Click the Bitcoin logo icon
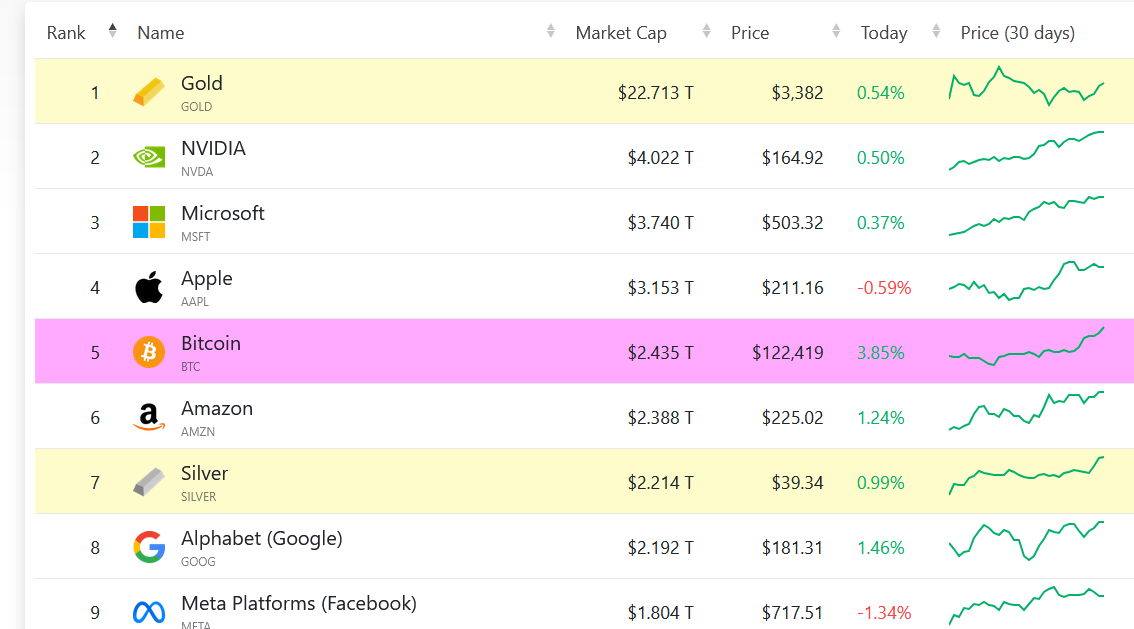Screen dimensions: 1134x629 pos(149,352)
